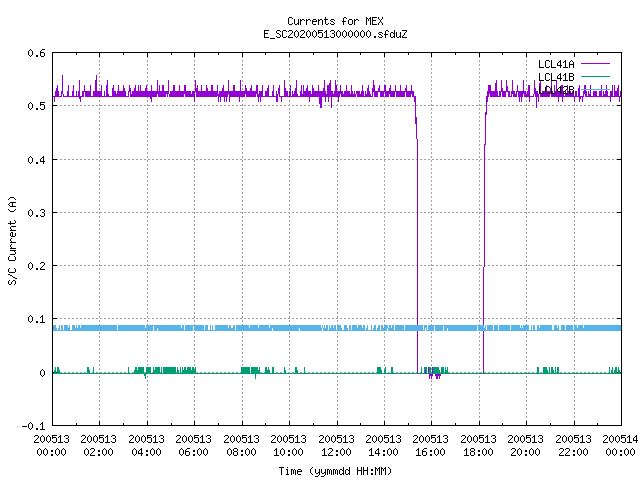Click the LCL41A legend label
Viewport: 640px width, 480px height.
[x=556, y=64]
